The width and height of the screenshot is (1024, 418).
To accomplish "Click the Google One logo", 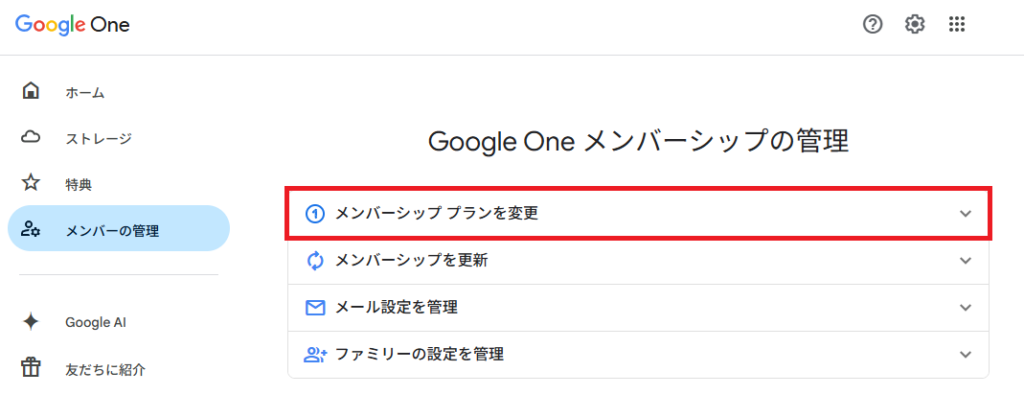I will 72,25.
